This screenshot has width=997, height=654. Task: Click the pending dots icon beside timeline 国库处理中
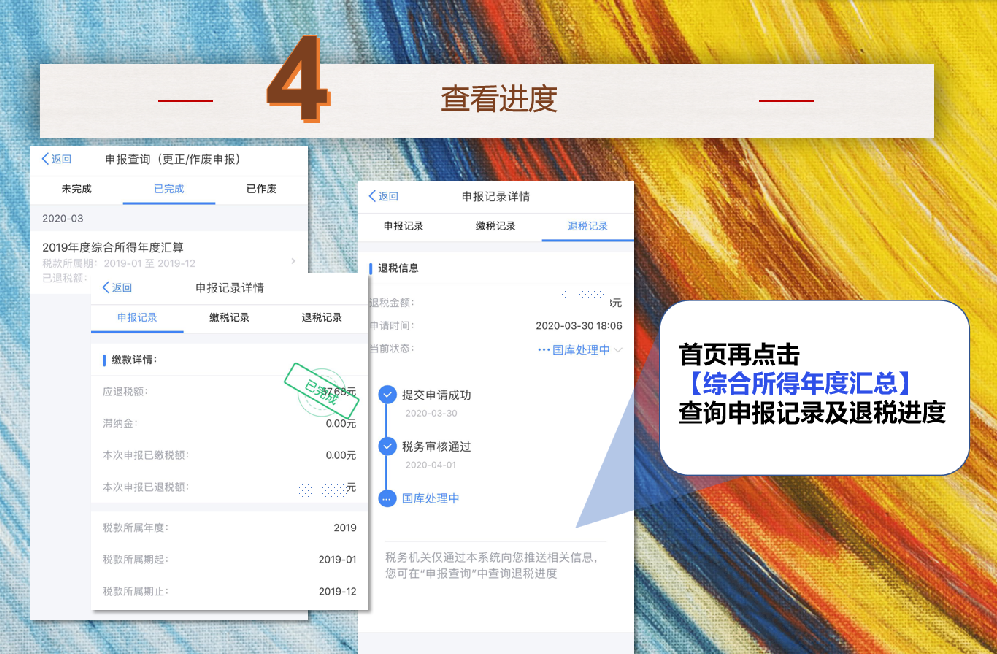387,498
